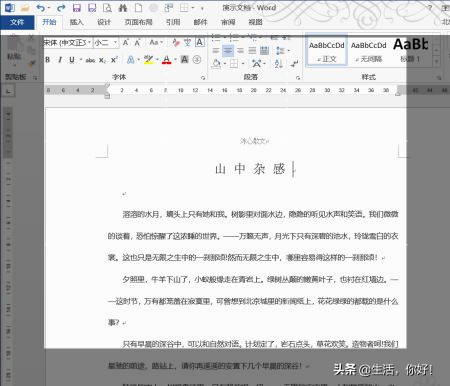This screenshot has height=386, width=450.
Task: Toggle Subscript x₂ button
Action: coord(102,60)
